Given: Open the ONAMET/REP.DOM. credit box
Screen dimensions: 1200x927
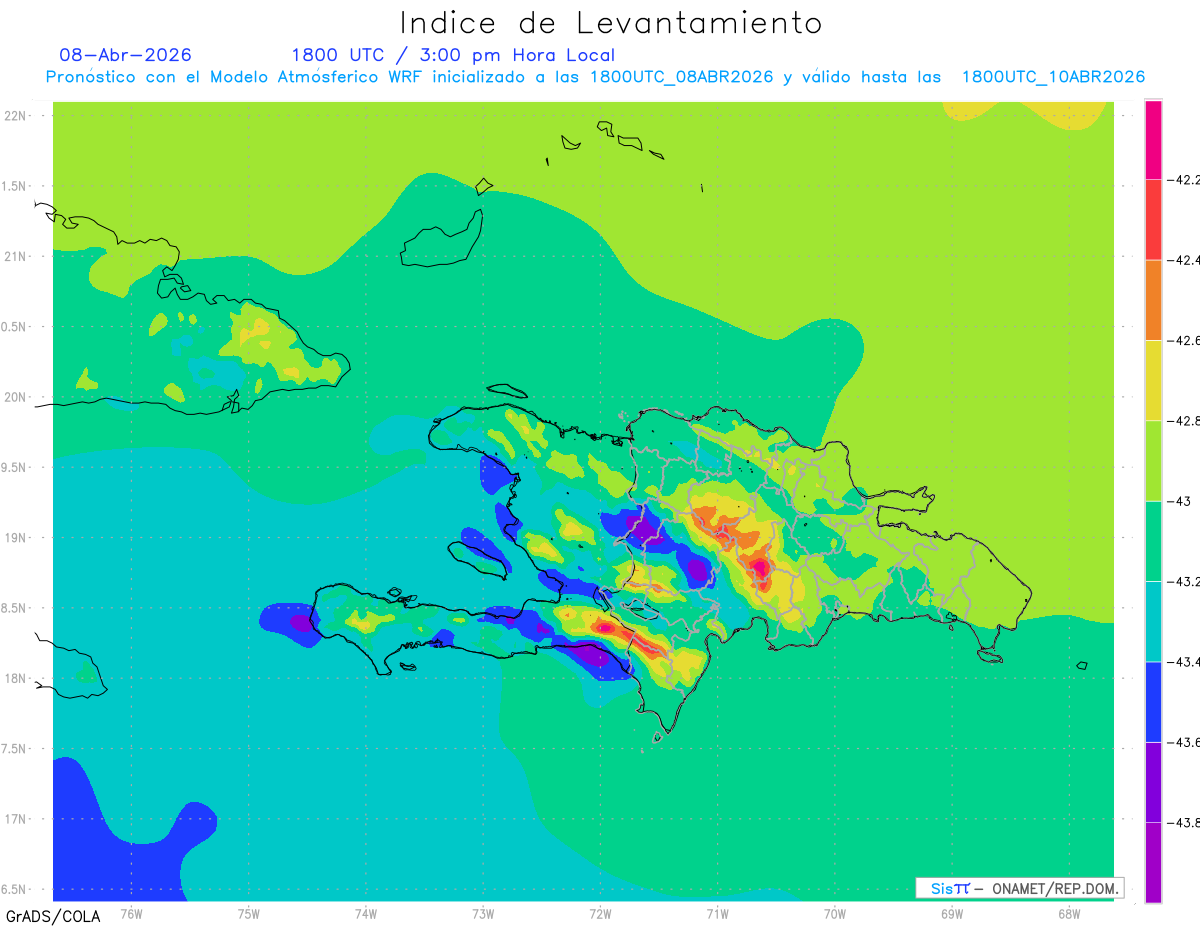Looking at the screenshot, I should 1020,888.
